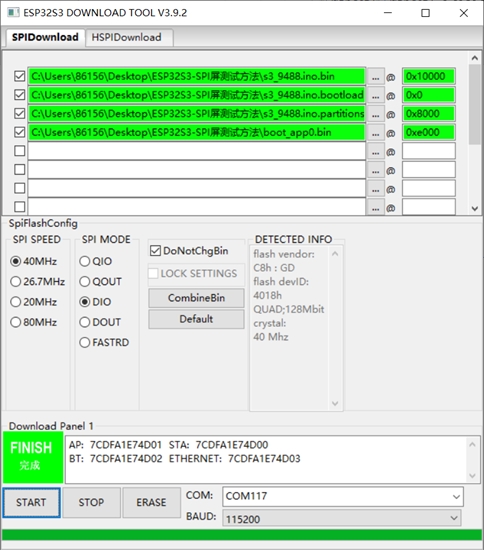Screen dimensions: 484x550
Task: Click the STOP button
Action: pos(91,502)
